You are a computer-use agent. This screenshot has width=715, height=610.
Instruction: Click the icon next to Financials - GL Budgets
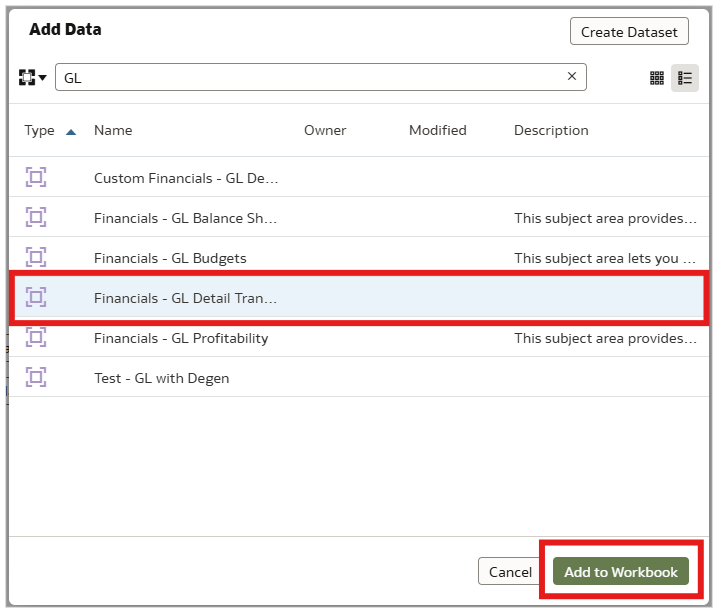(36, 257)
